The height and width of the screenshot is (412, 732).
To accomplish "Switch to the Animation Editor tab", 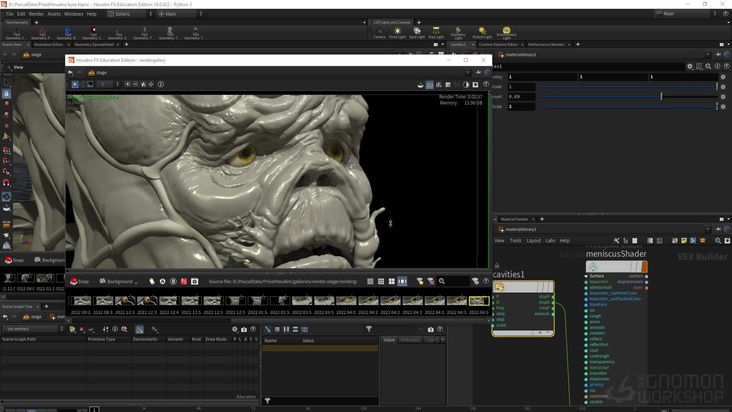I will tap(48, 44).
